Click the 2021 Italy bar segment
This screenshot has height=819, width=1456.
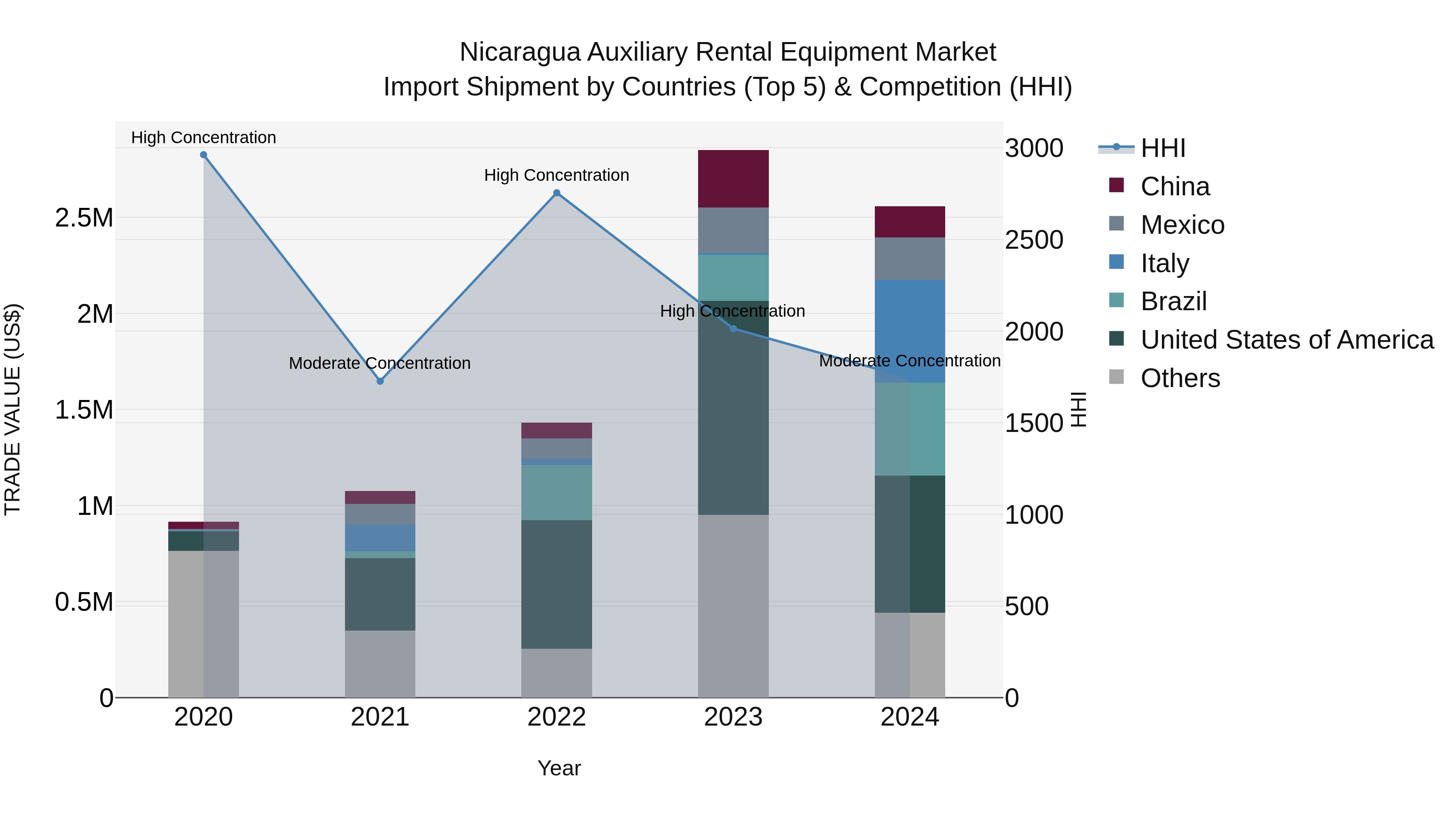click(x=381, y=538)
